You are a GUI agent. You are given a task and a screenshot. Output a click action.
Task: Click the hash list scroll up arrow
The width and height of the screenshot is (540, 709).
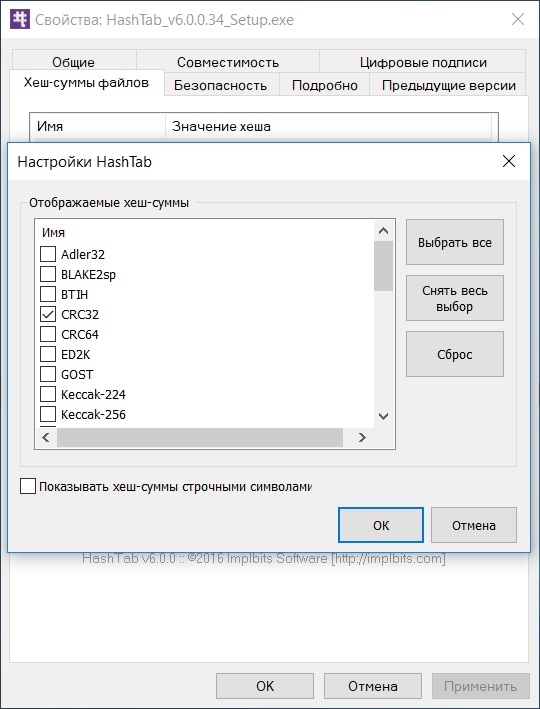[x=383, y=231]
